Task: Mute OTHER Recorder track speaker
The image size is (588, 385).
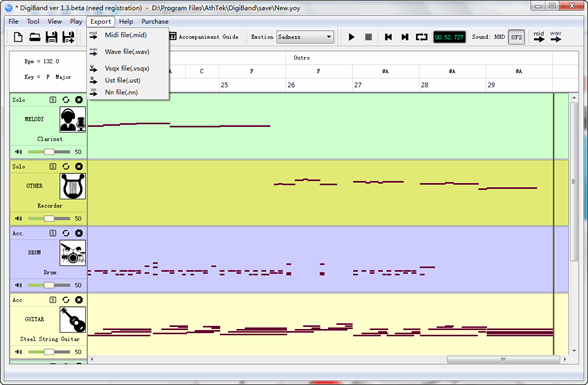Action: [18, 219]
